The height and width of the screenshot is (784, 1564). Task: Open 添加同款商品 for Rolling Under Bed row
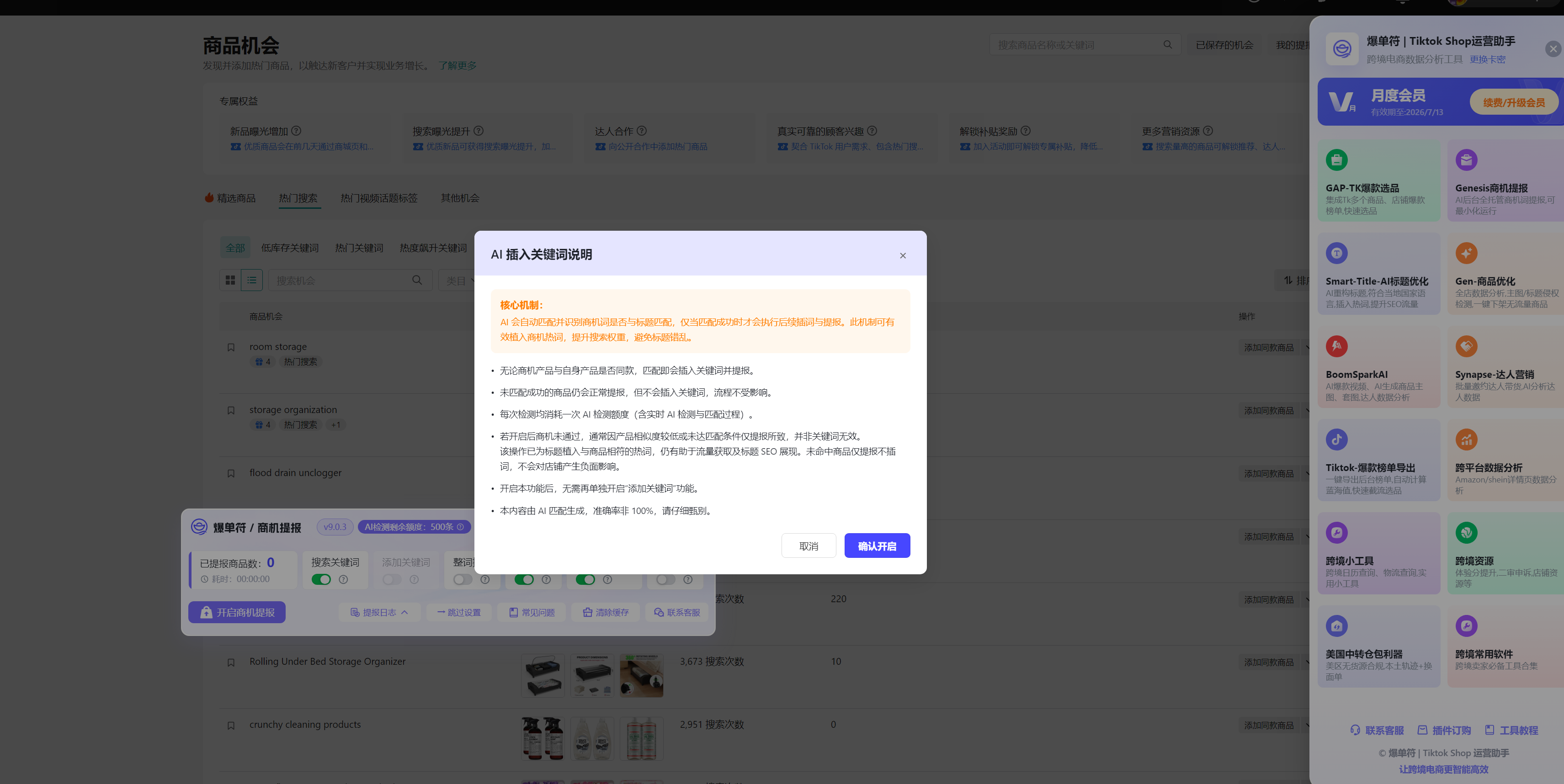(1268, 662)
